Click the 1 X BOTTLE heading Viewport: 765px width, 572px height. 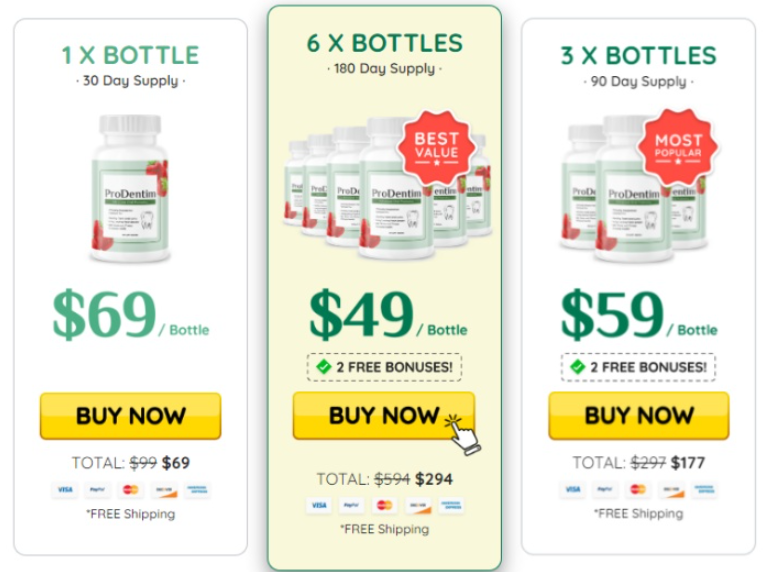click(x=130, y=55)
